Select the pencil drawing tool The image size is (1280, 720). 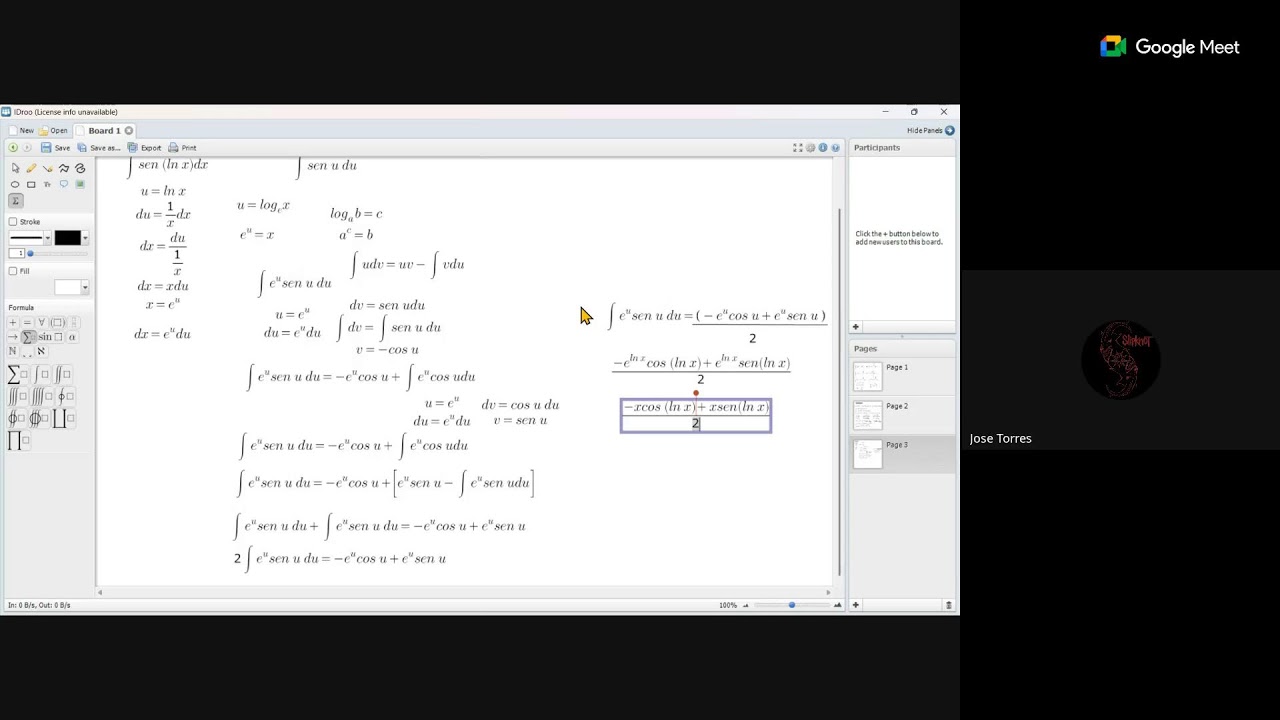point(31,168)
